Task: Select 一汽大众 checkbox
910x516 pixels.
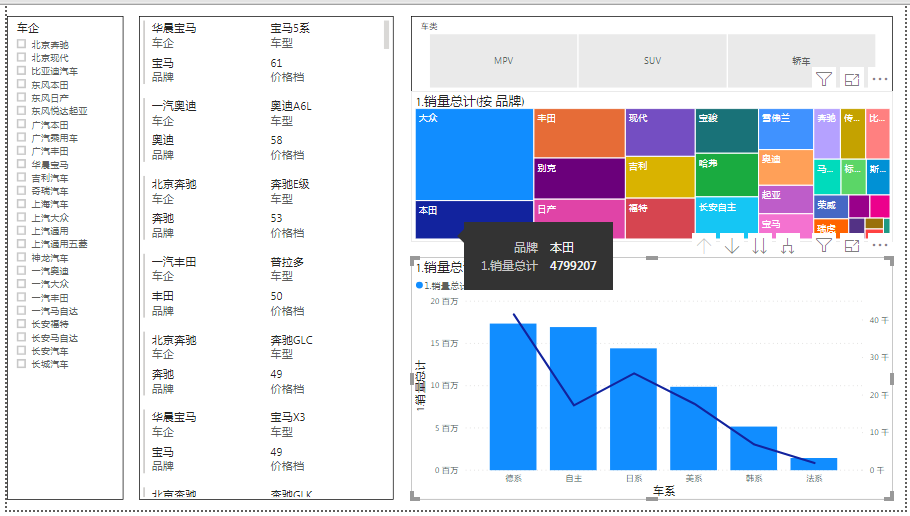Action: (21, 283)
